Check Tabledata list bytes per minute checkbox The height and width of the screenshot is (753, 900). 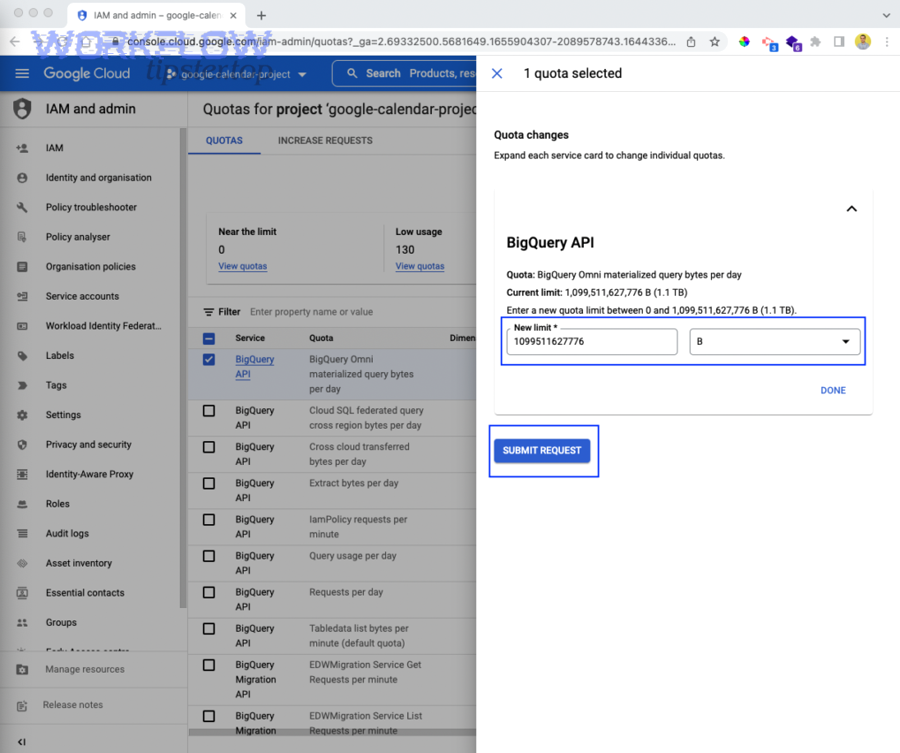click(209, 628)
